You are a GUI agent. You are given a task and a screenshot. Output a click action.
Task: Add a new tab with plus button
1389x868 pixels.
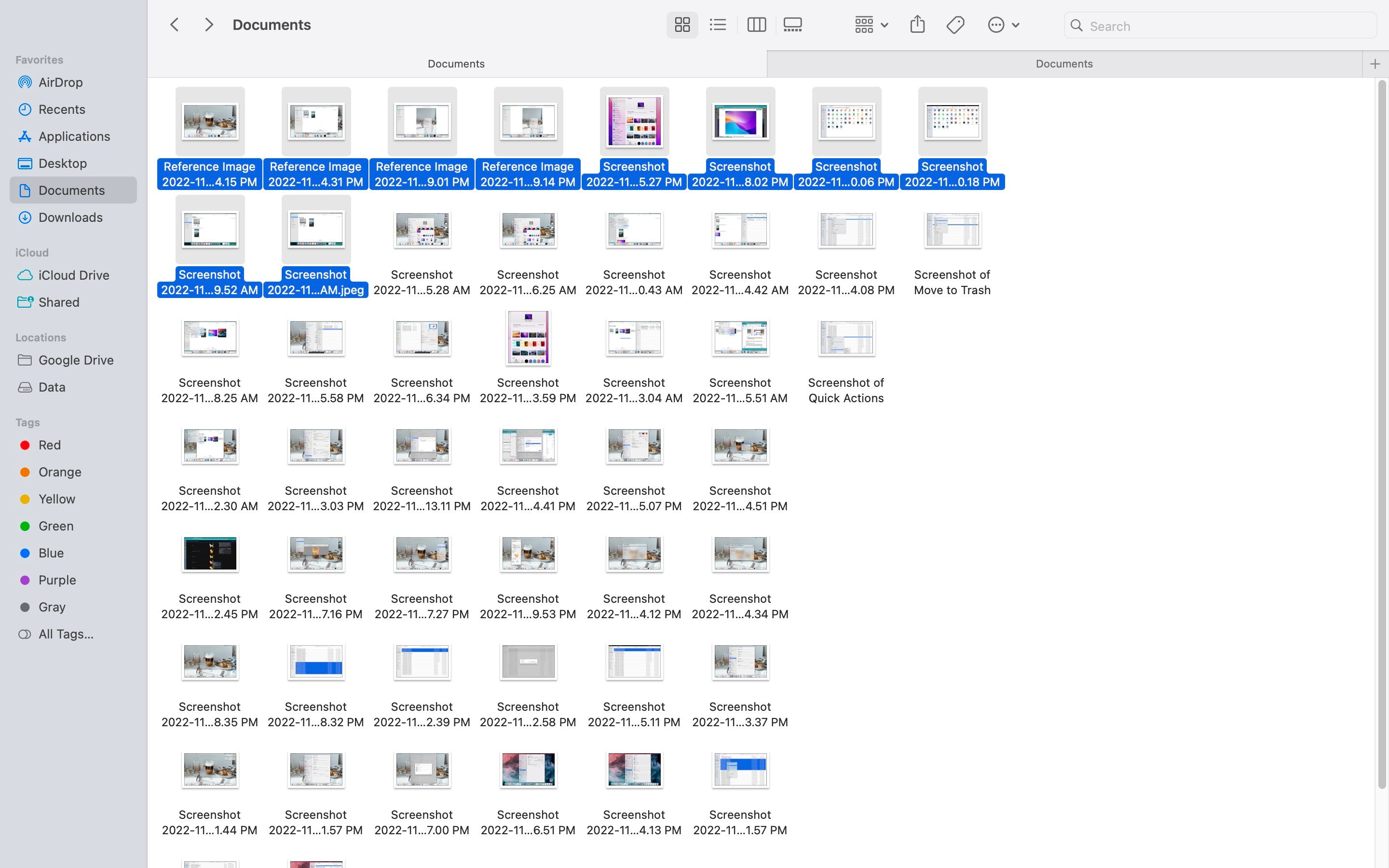(x=1375, y=64)
